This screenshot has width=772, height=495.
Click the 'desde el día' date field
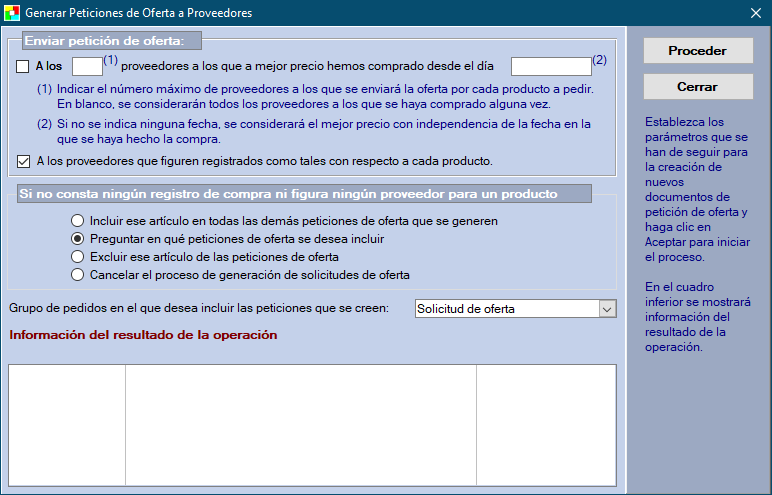click(551, 67)
